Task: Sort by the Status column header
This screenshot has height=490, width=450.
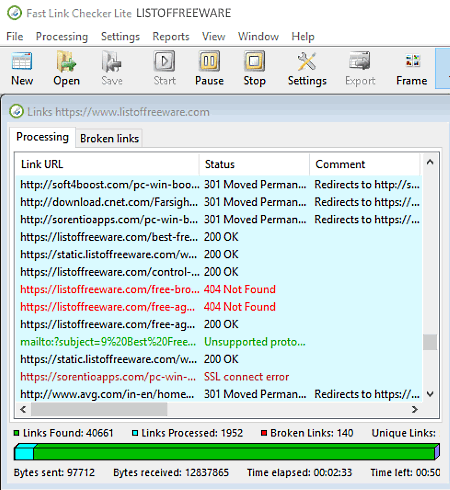Action: click(x=254, y=164)
